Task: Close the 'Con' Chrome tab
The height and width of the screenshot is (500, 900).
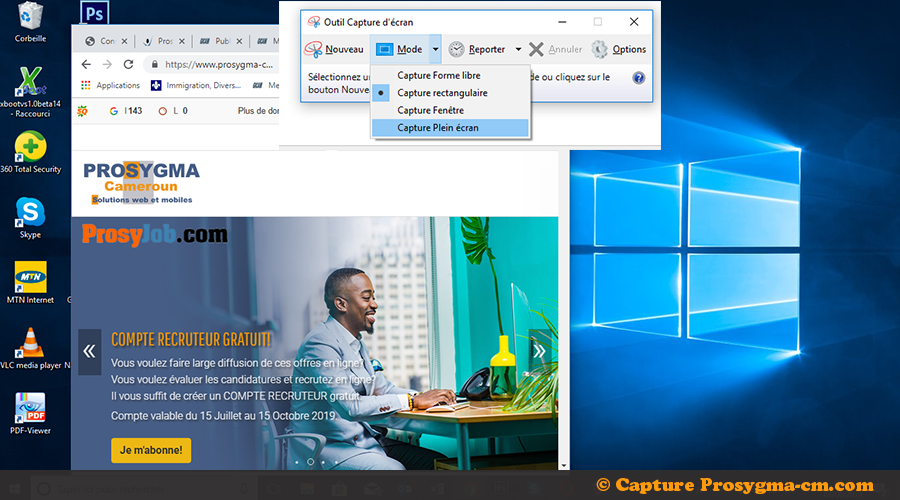Action: click(125, 41)
